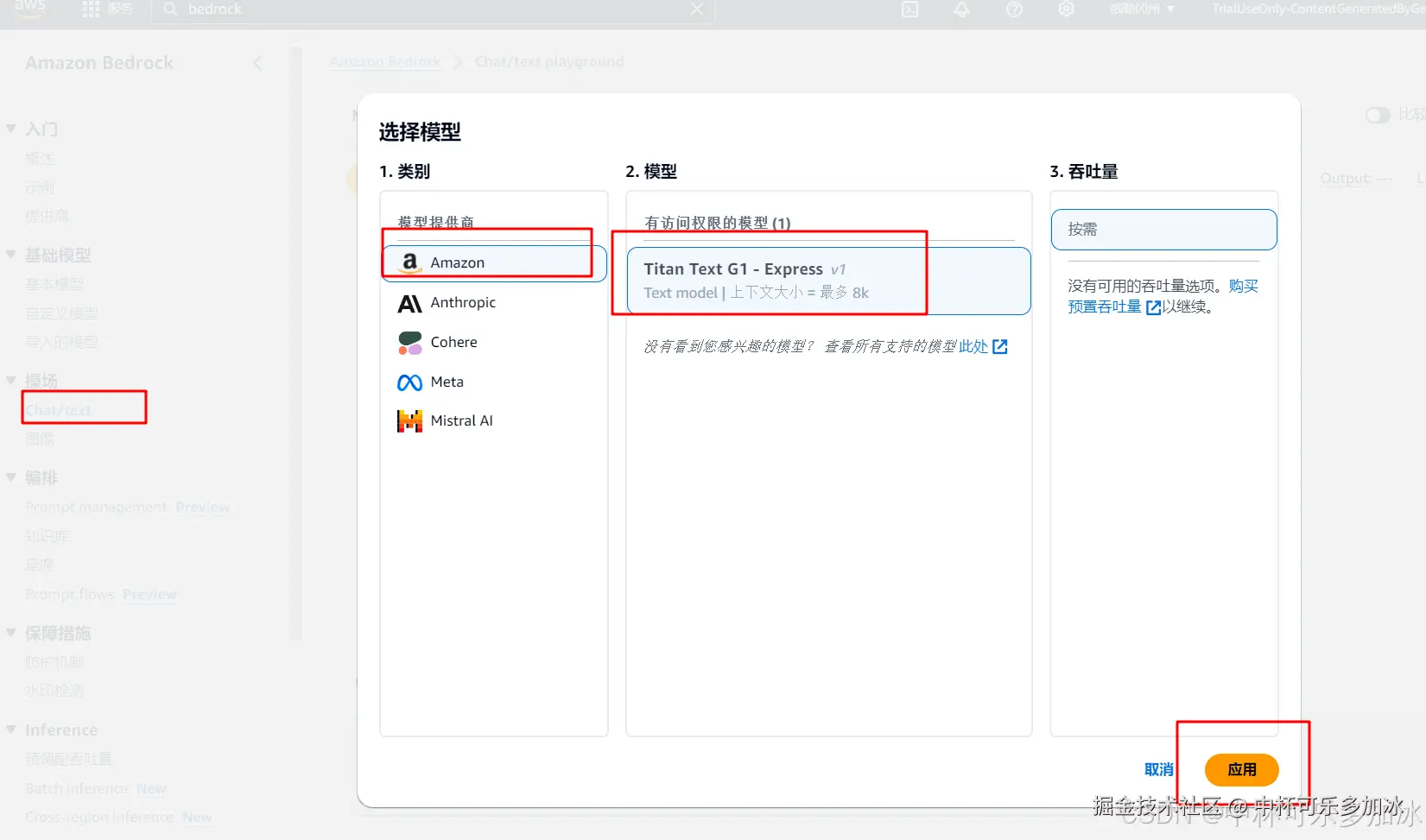The image size is (1426, 840).
Task: Open 提供商 in the sidebar
Action: 47,216
